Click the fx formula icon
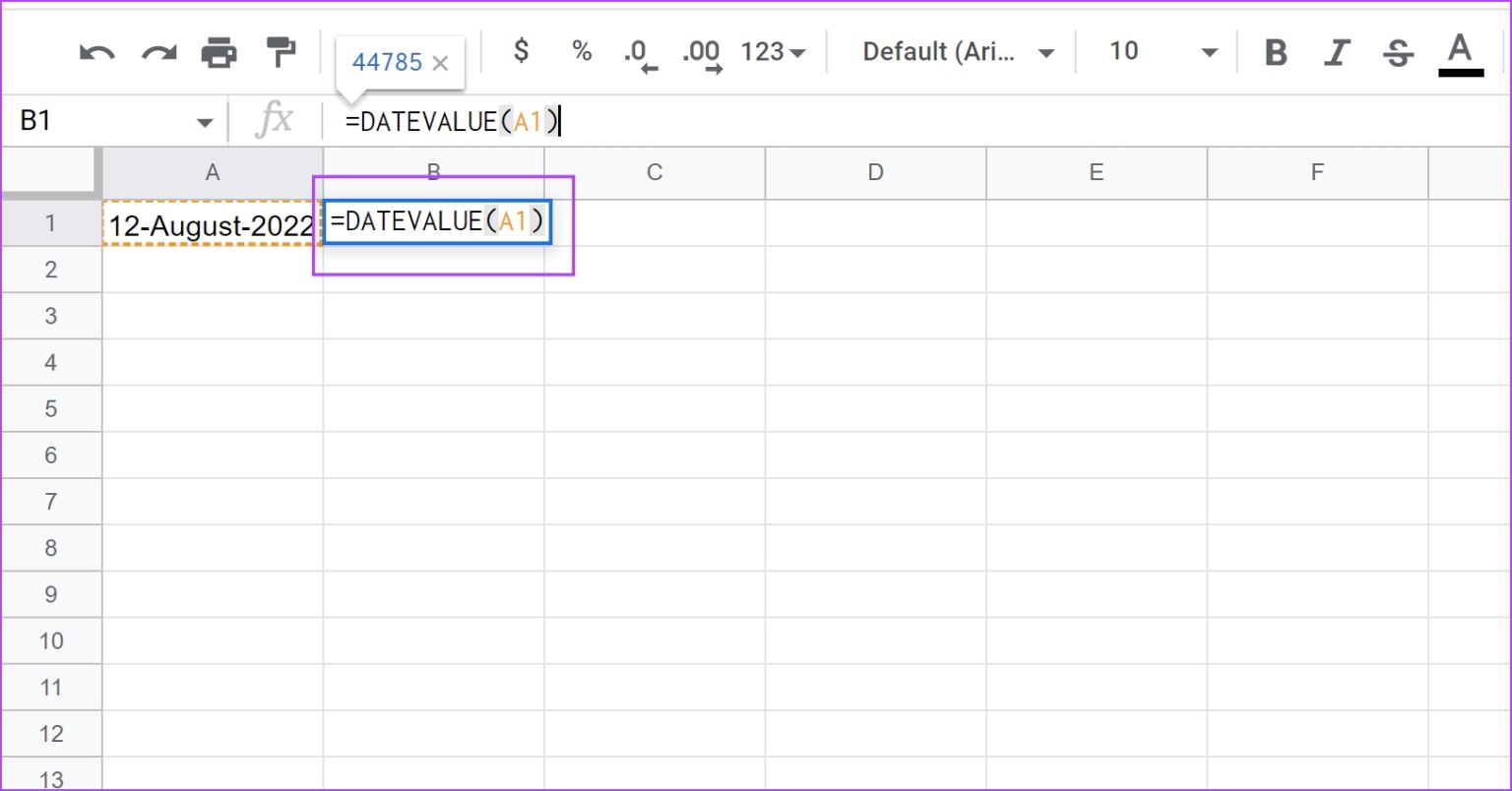 click(x=276, y=120)
